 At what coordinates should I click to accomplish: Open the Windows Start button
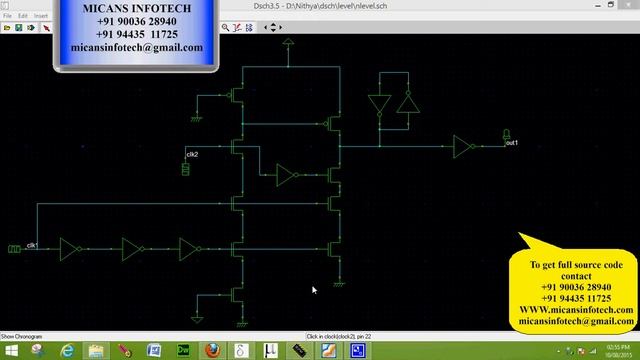click(11, 351)
